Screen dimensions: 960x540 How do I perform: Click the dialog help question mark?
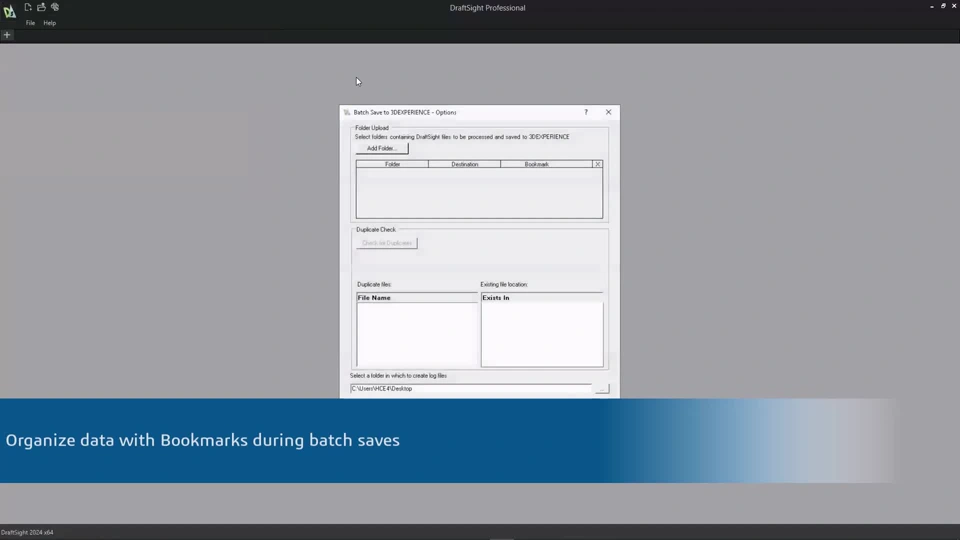pos(586,112)
